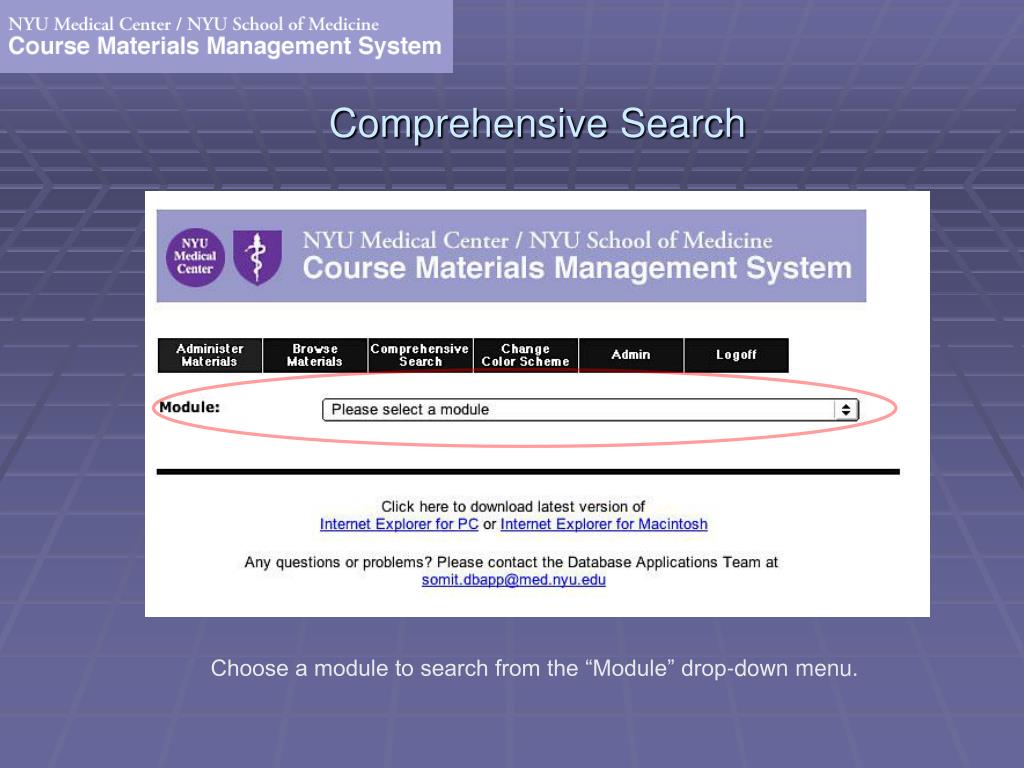This screenshot has height=768, width=1024.
Task: Click the 'Choose a module to search' caption
Action: (x=534, y=669)
